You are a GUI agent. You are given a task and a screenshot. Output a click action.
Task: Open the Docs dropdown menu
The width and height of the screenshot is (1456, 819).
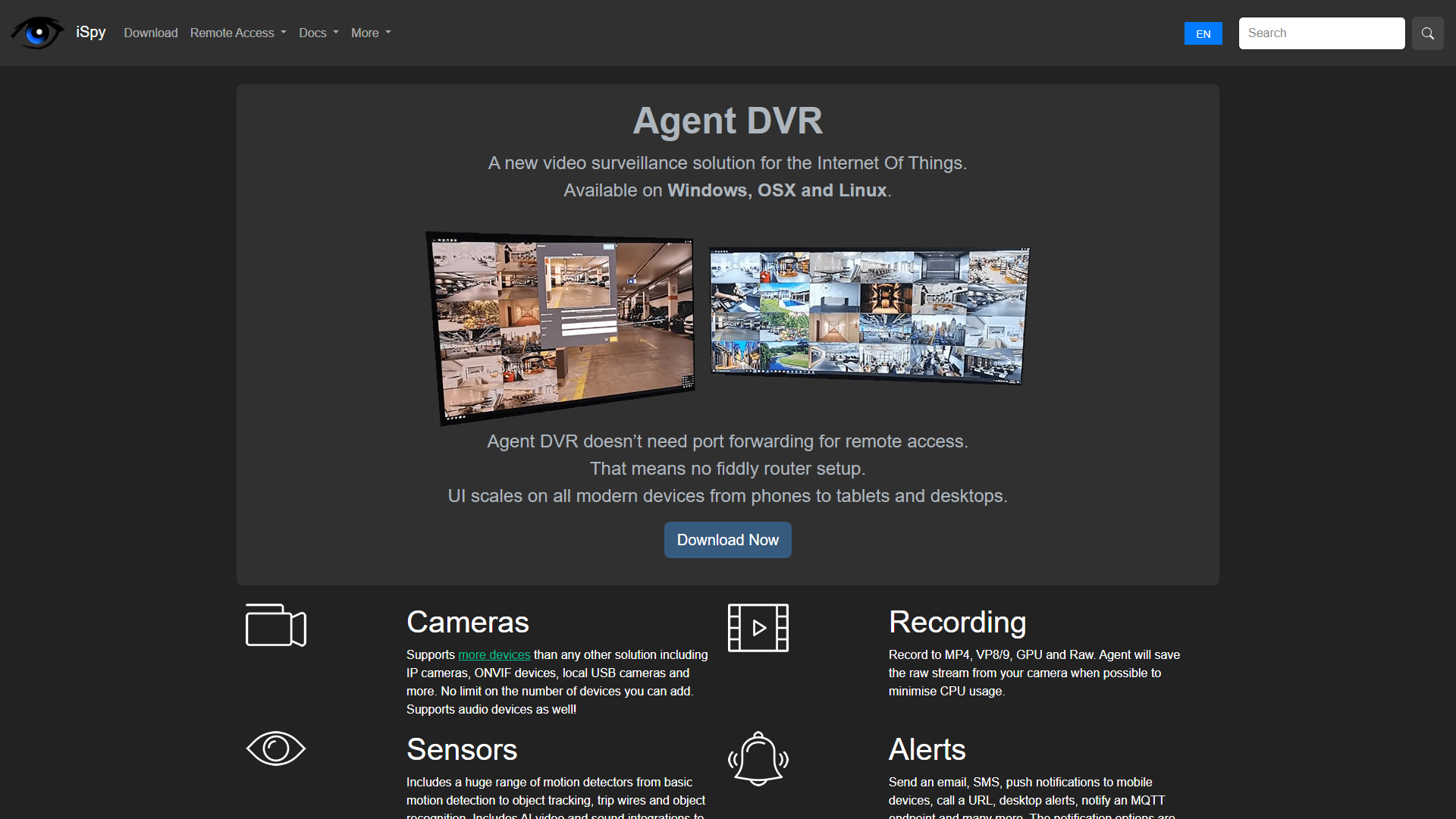pyautogui.click(x=318, y=33)
